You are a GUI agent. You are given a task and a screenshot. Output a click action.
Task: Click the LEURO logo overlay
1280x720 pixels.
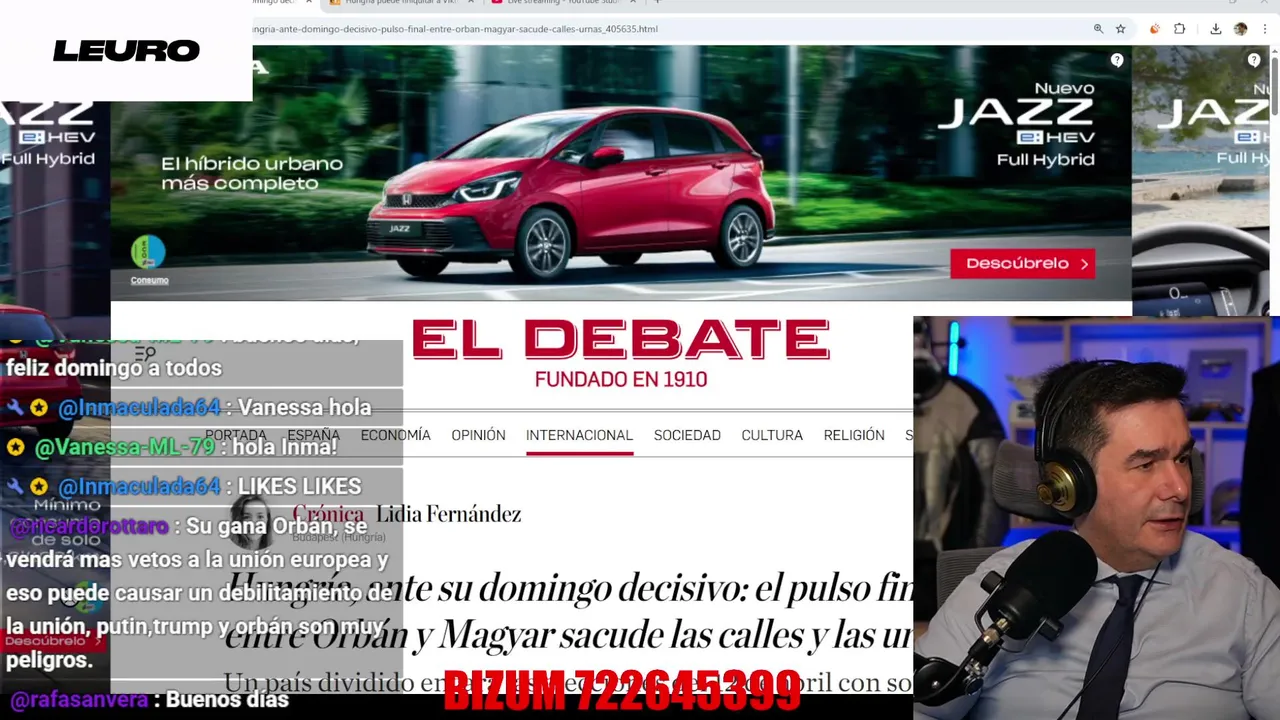[126, 51]
